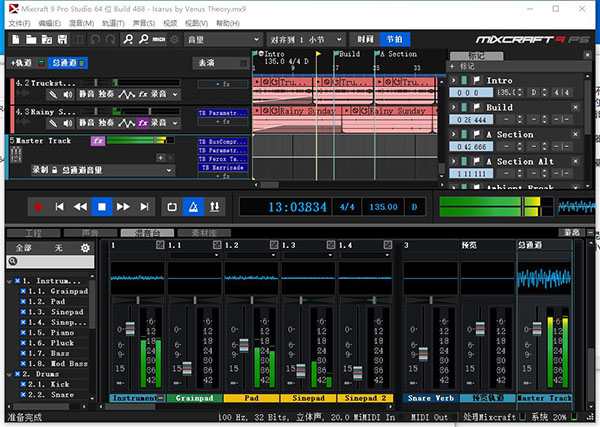600x427 pixels.
Task: Click the MIDI toolbar icon
Action: point(159,39)
